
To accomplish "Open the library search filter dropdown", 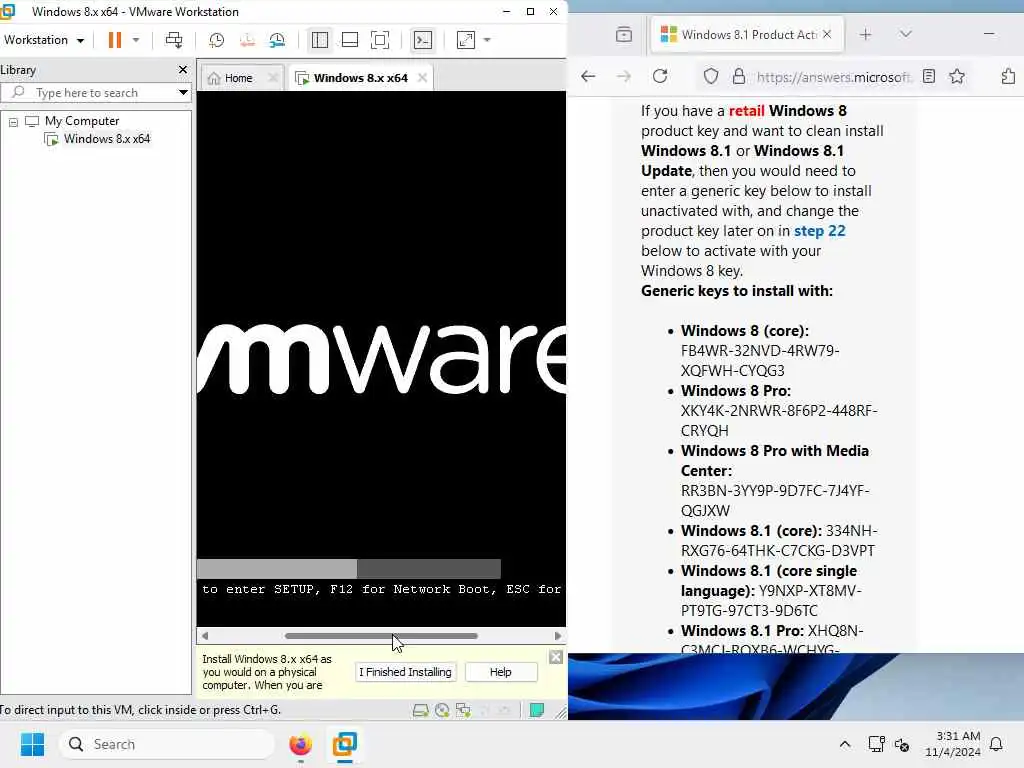I will coord(184,93).
